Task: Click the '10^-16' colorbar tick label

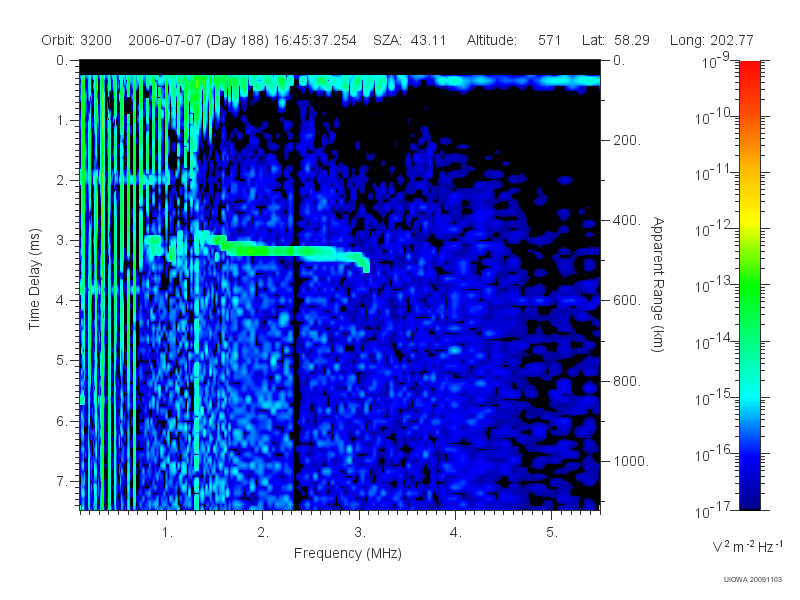Action: 715,454
